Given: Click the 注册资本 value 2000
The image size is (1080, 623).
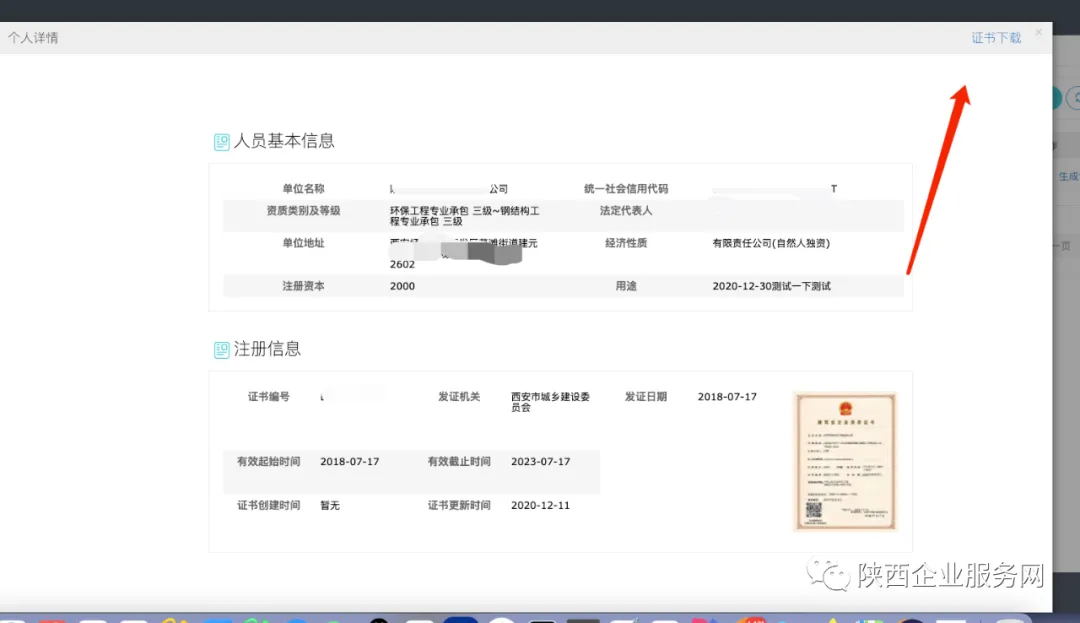Looking at the screenshot, I should pos(402,286).
